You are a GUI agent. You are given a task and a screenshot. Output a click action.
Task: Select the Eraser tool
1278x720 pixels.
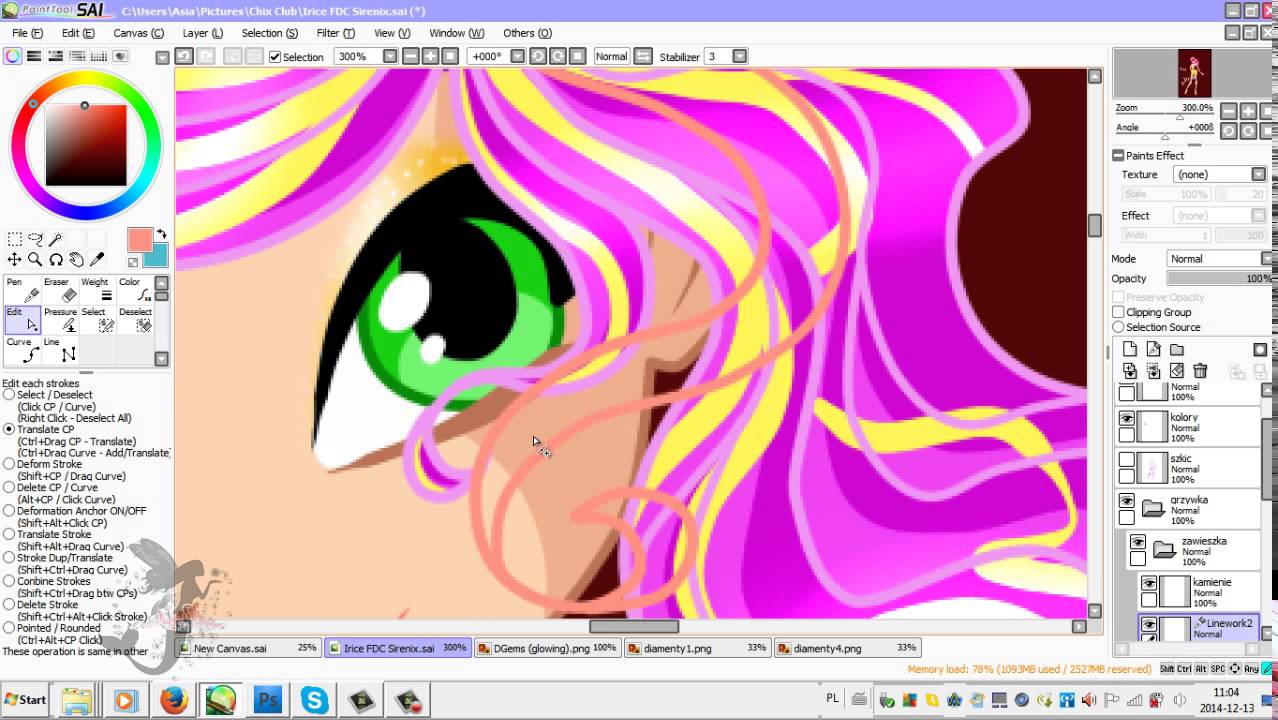click(60, 290)
